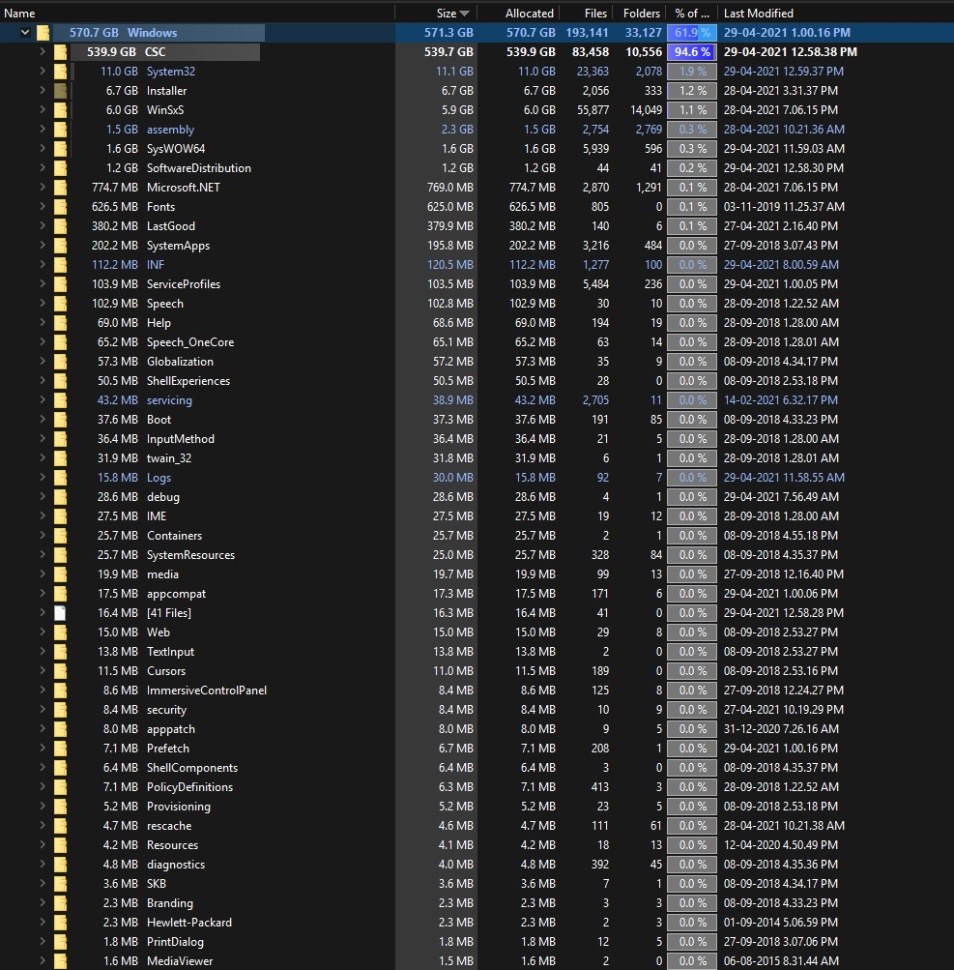954x970 pixels.
Task: Click the WinSxS folder icon
Action: [x=60, y=109]
